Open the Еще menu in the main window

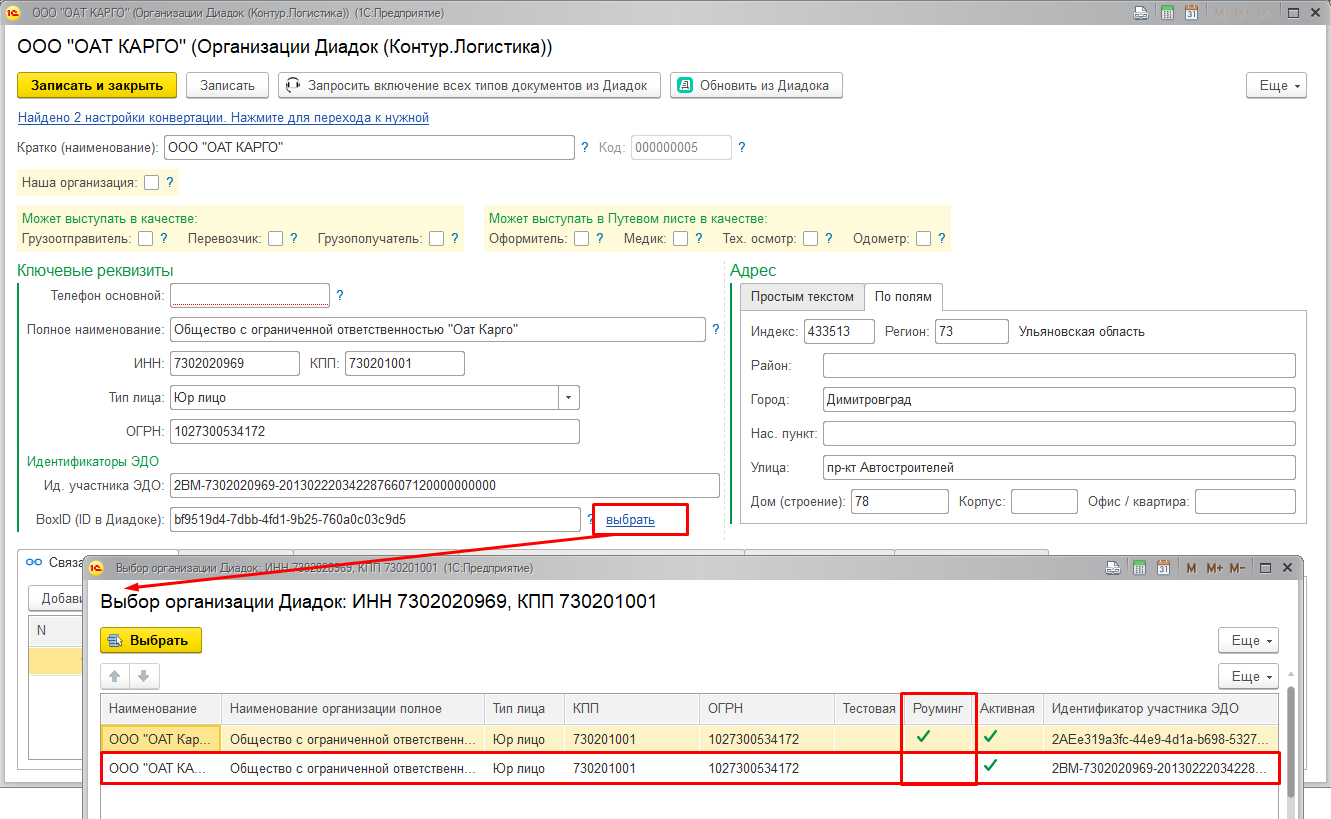[x=1277, y=85]
